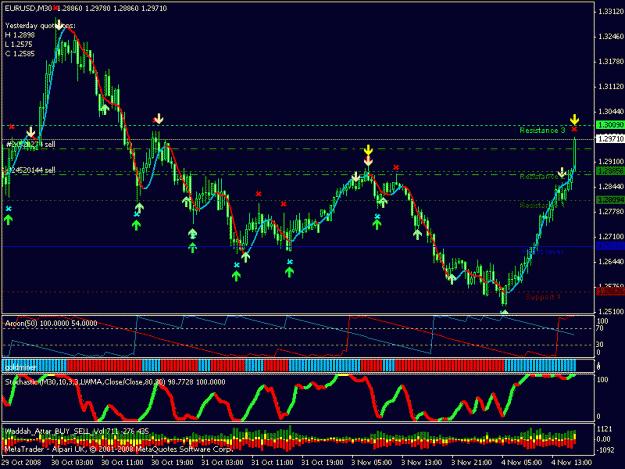Select the Support 1 label
The image size is (625, 469).
[x=543, y=297]
